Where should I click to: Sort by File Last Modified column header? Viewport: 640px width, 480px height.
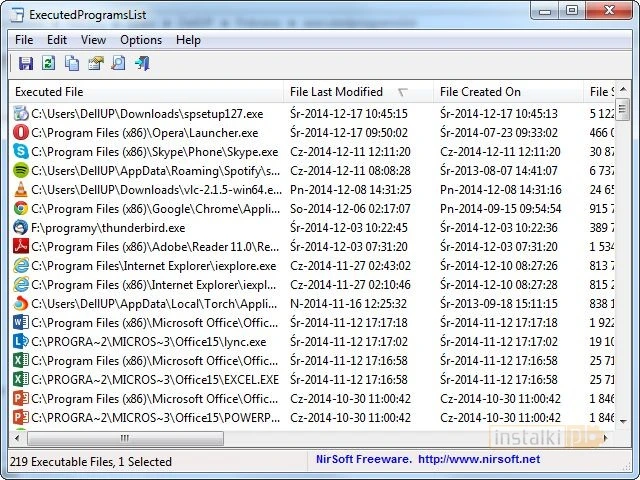pos(336,92)
